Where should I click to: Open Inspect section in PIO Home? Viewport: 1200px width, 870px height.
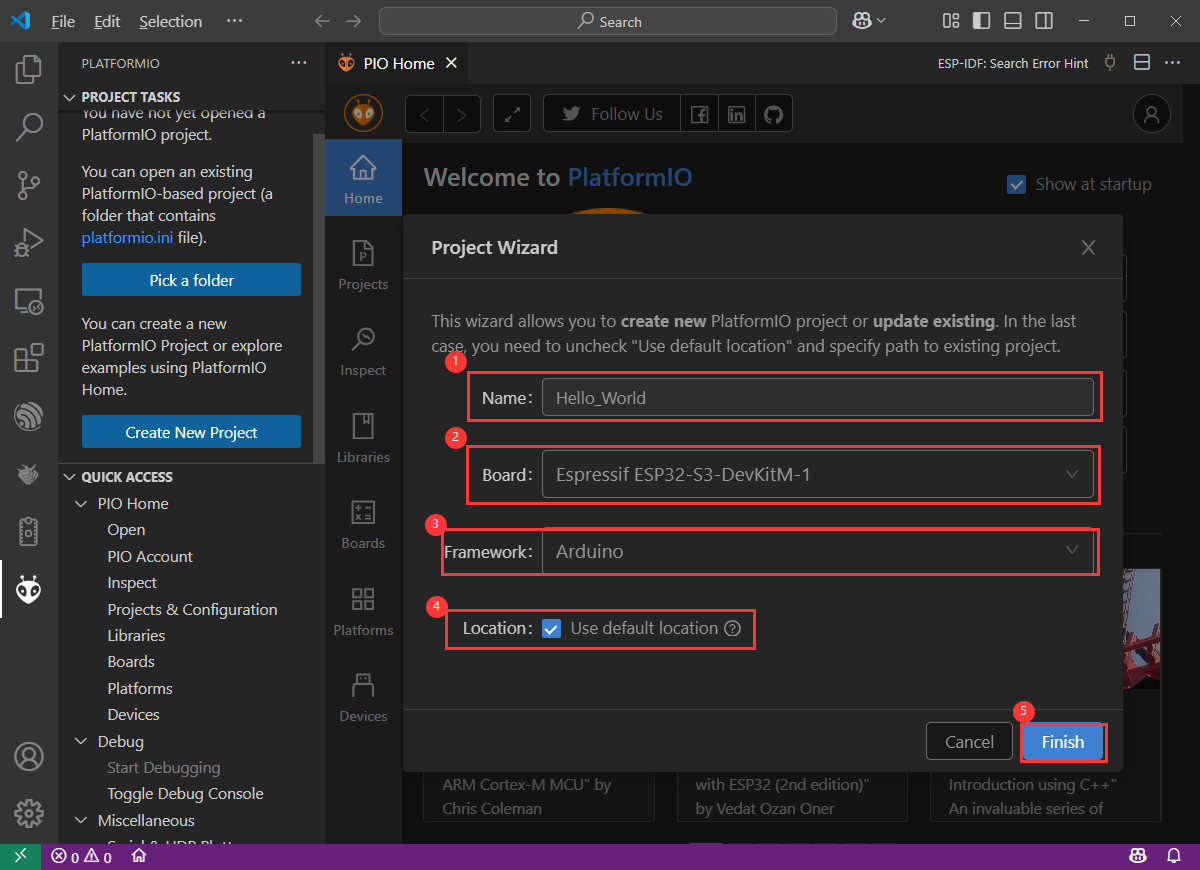point(363,351)
